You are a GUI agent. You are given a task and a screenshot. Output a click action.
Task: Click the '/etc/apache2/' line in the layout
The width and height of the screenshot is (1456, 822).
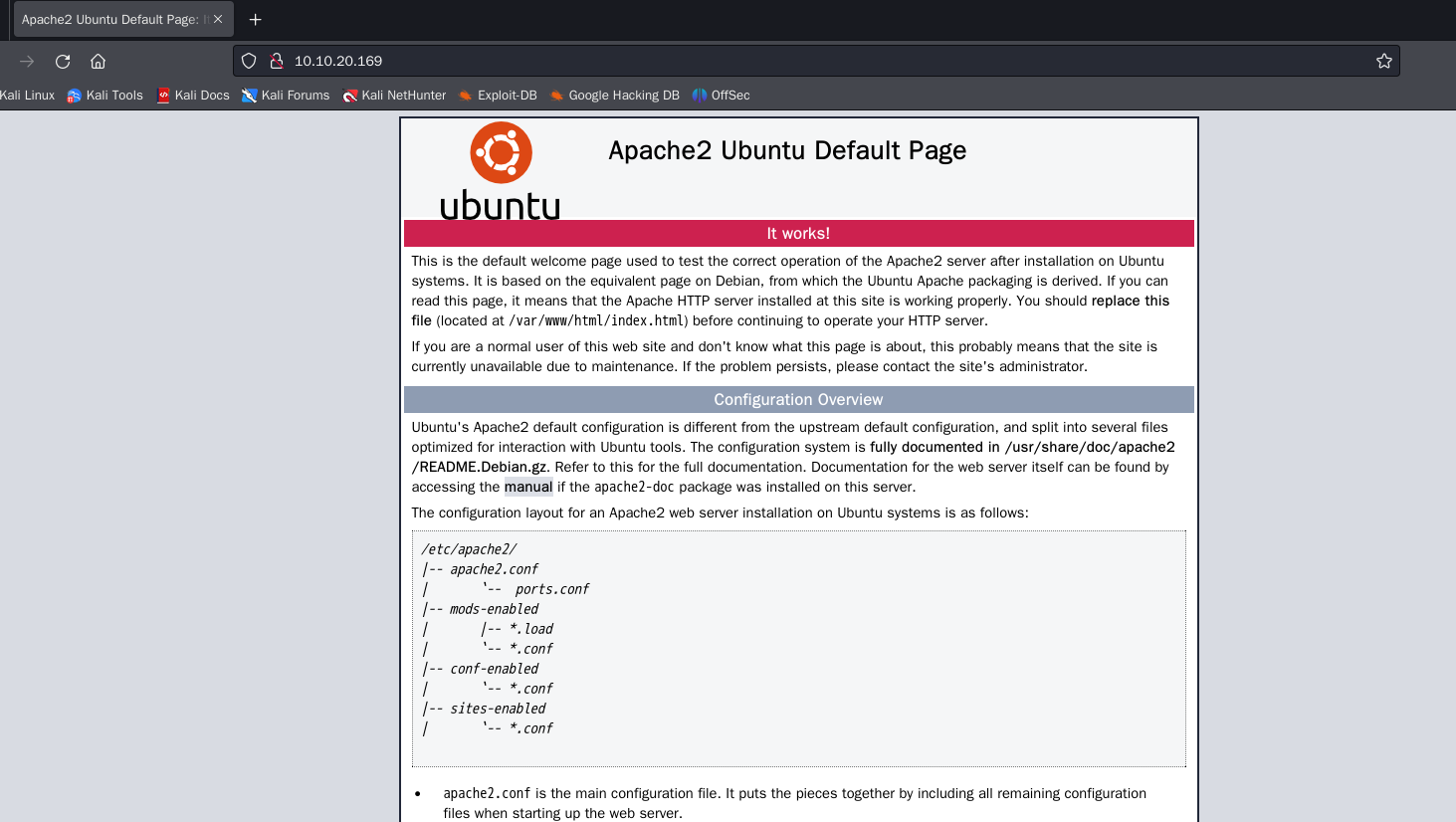(x=469, y=549)
